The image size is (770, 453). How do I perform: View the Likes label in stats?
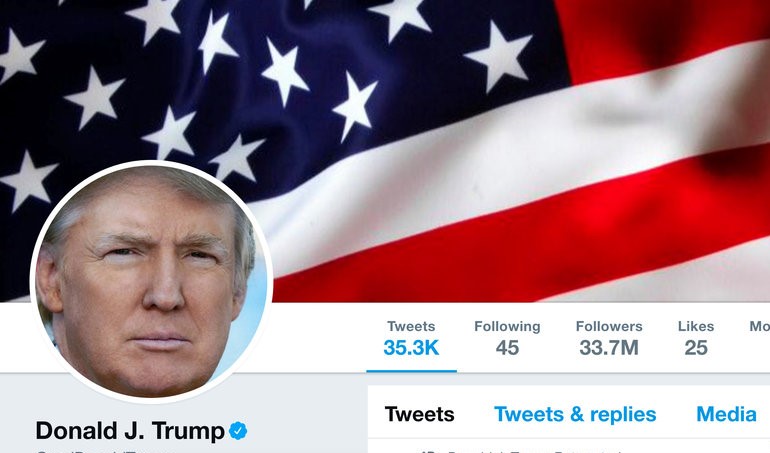696,326
